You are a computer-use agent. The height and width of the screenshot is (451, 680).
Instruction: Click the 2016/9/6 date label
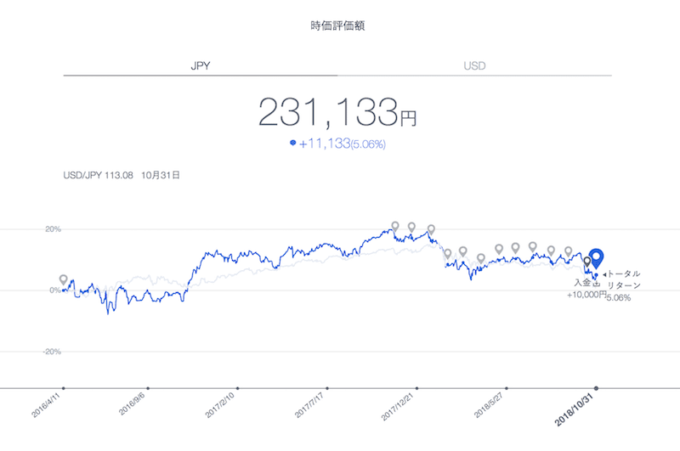tap(132, 404)
